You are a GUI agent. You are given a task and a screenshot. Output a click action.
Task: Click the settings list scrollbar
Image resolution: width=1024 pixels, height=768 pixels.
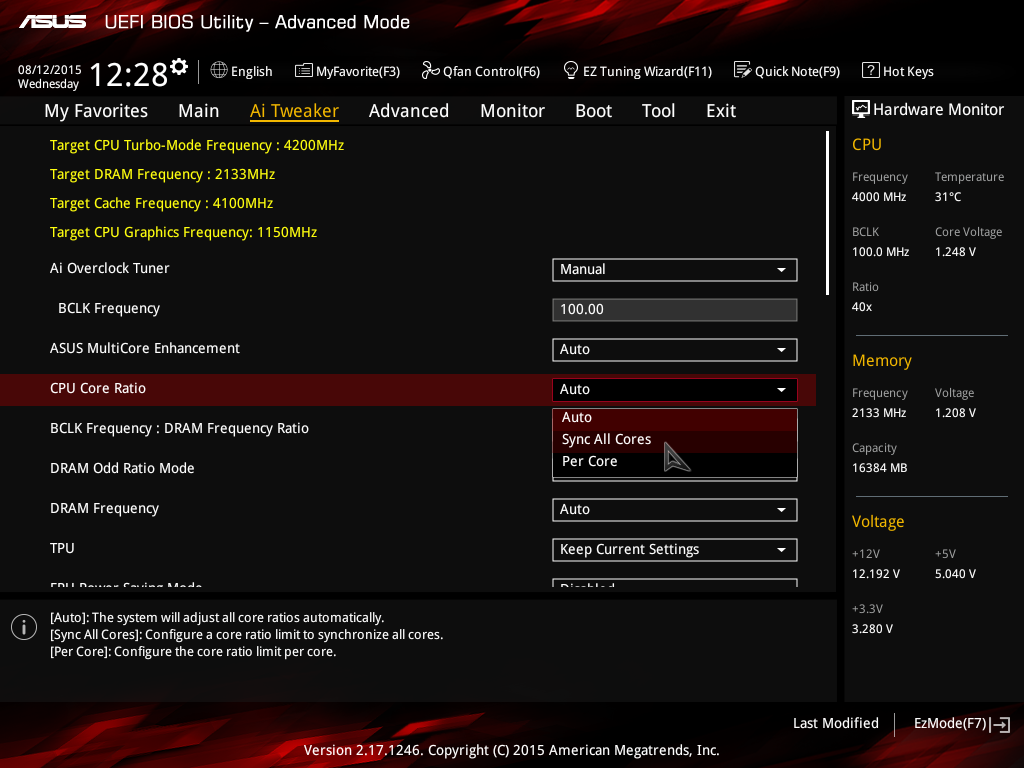tap(827, 213)
